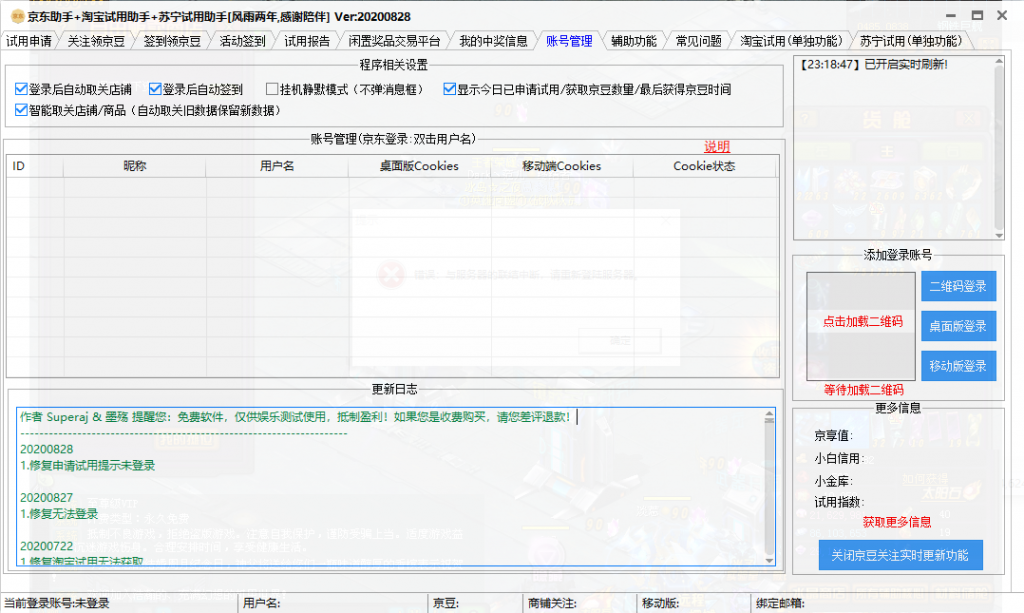Select the 试用报告 tab

coord(307,41)
